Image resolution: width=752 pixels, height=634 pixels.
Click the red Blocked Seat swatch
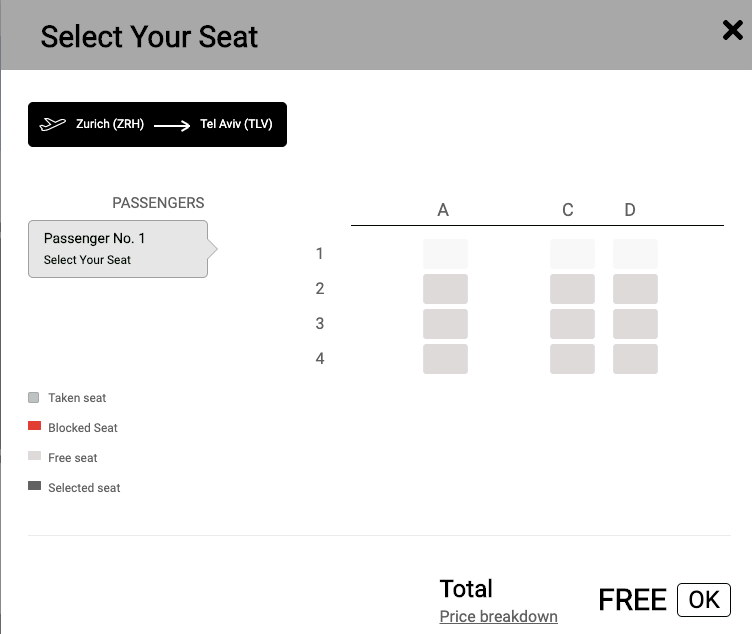click(35, 426)
